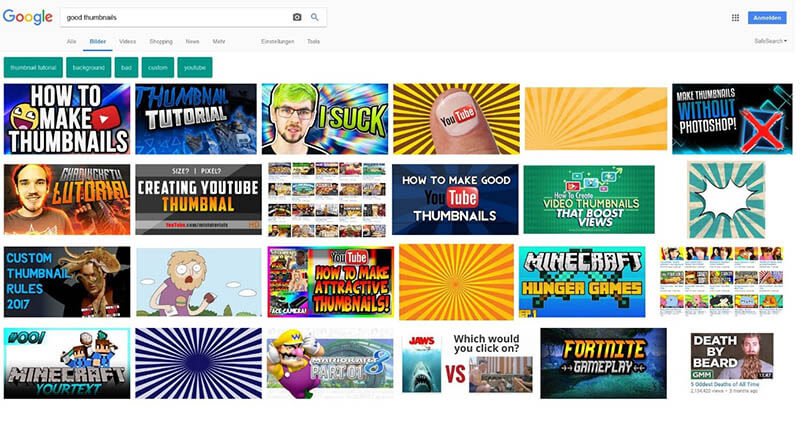This screenshot has width=800, height=422.
Task: Open the News tab
Action: pos(192,41)
